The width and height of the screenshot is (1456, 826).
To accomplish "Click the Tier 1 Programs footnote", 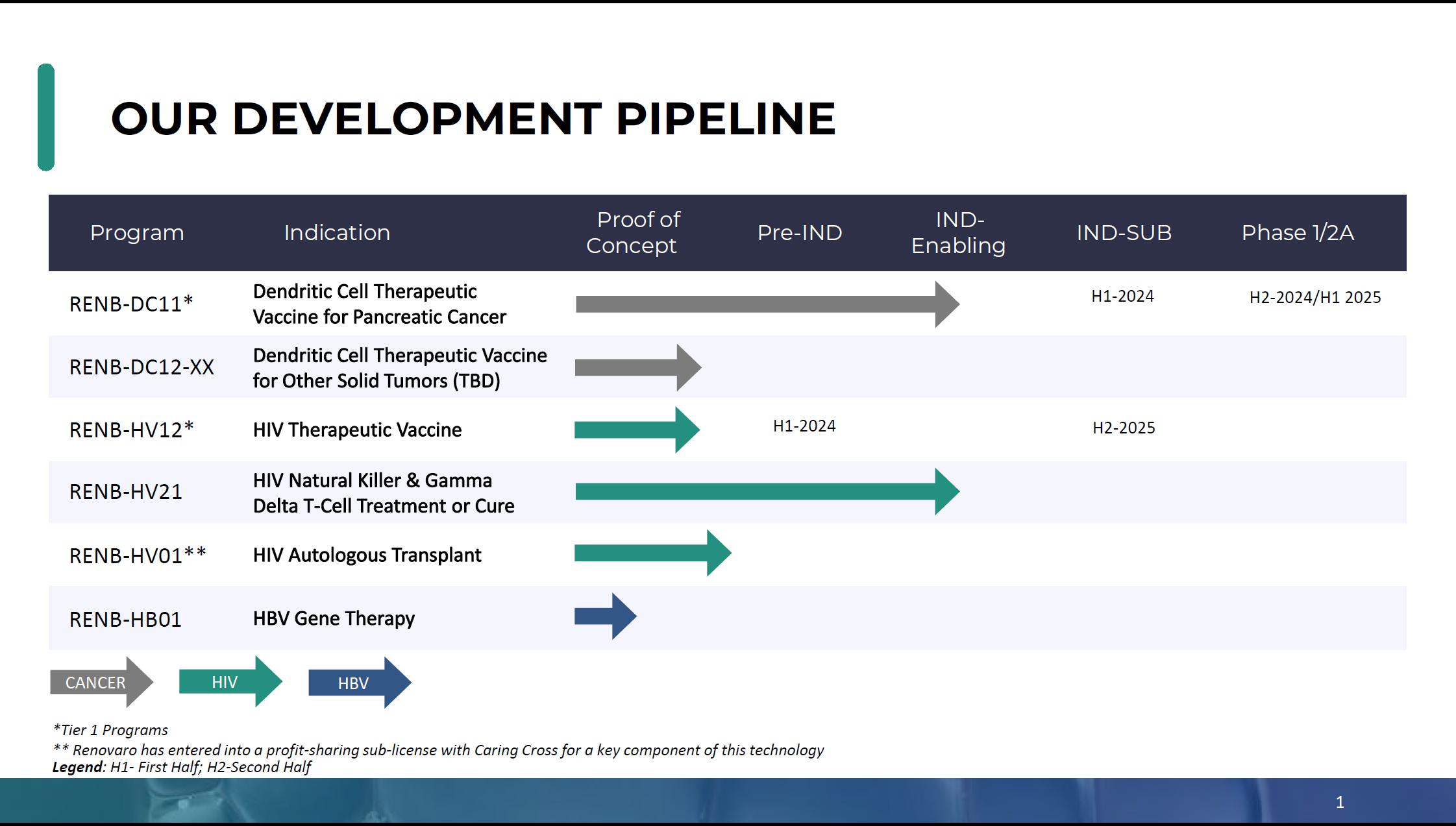I will click(110, 731).
